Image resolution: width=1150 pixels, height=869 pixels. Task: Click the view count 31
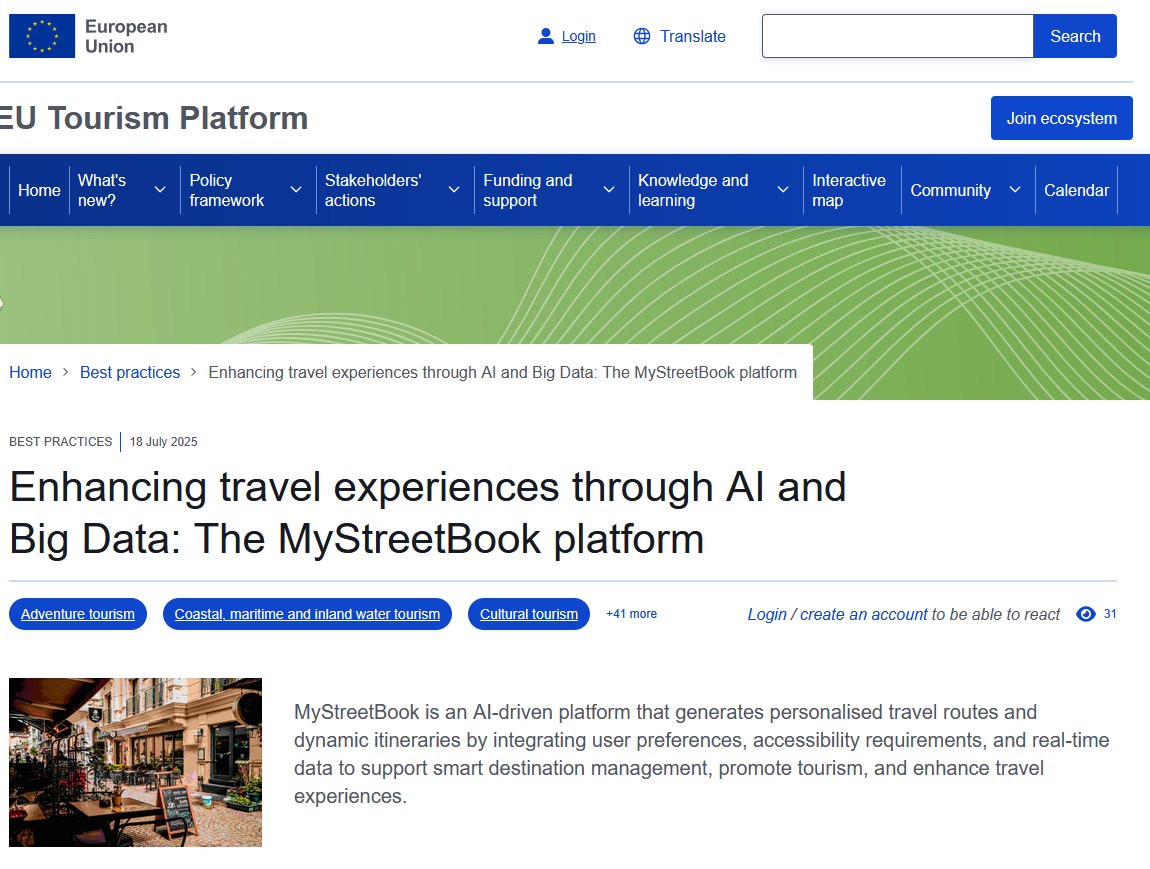coord(1110,614)
